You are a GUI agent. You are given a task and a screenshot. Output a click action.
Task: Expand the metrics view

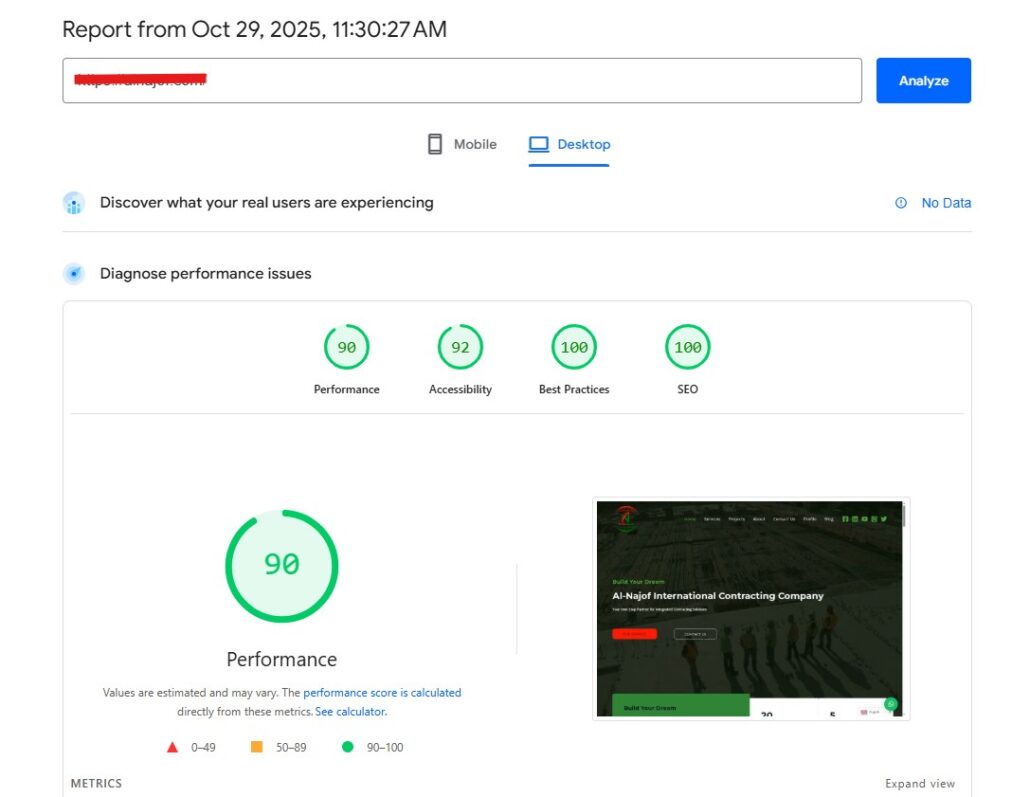tap(919, 784)
